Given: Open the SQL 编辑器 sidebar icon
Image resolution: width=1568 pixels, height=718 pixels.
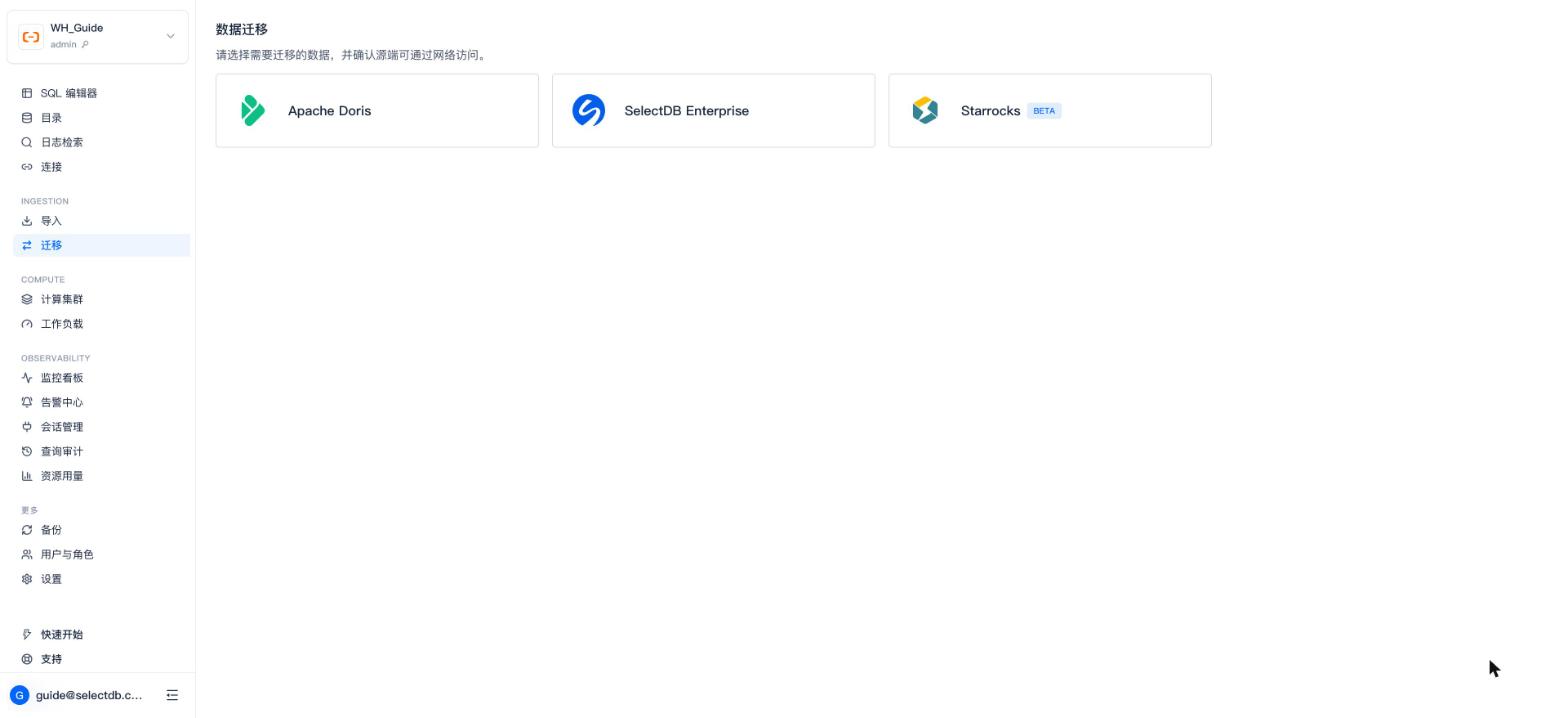Looking at the screenshot, I should click(27, 93).
